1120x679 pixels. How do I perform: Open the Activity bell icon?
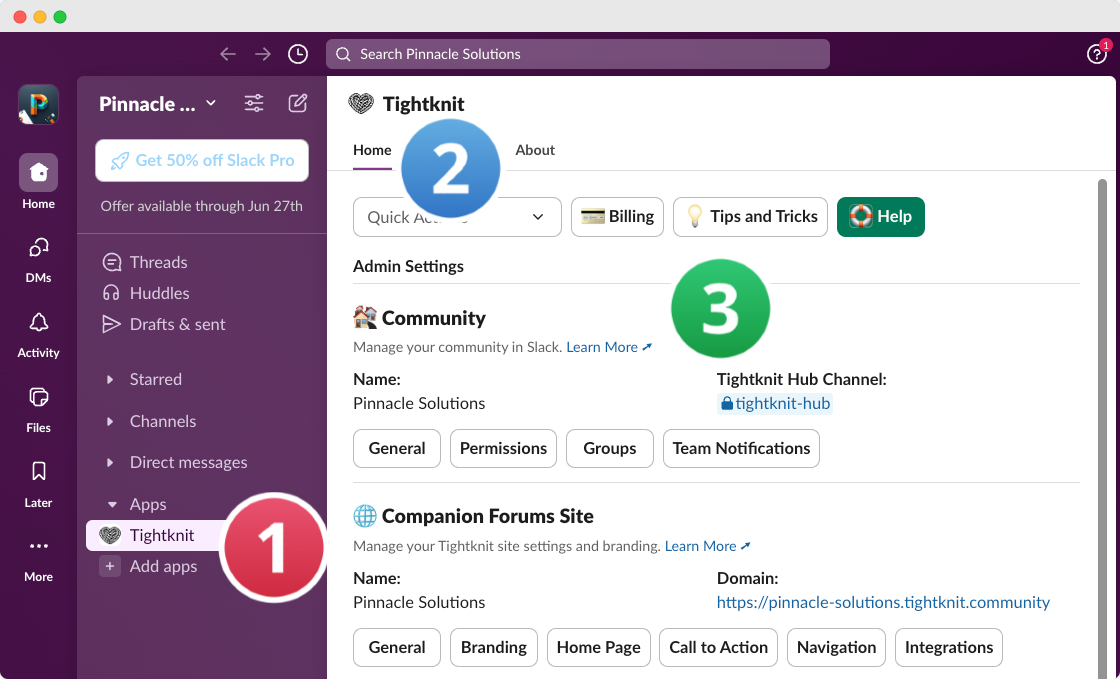point(39,323)
